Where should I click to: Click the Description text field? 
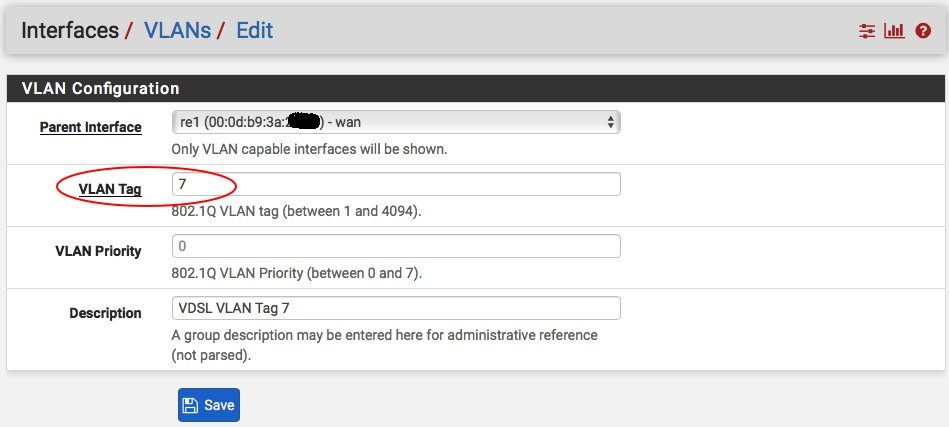tap(396, 308)
